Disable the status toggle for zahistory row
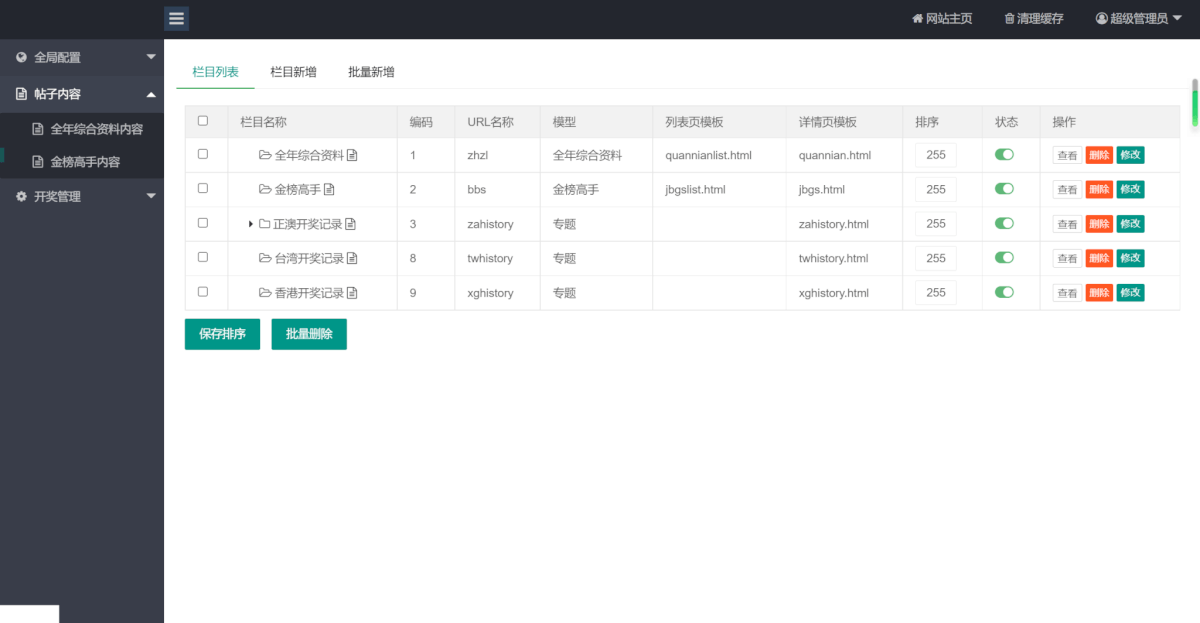Image resolution: width=1200 pixels, height=623 pixels. 1004,223
